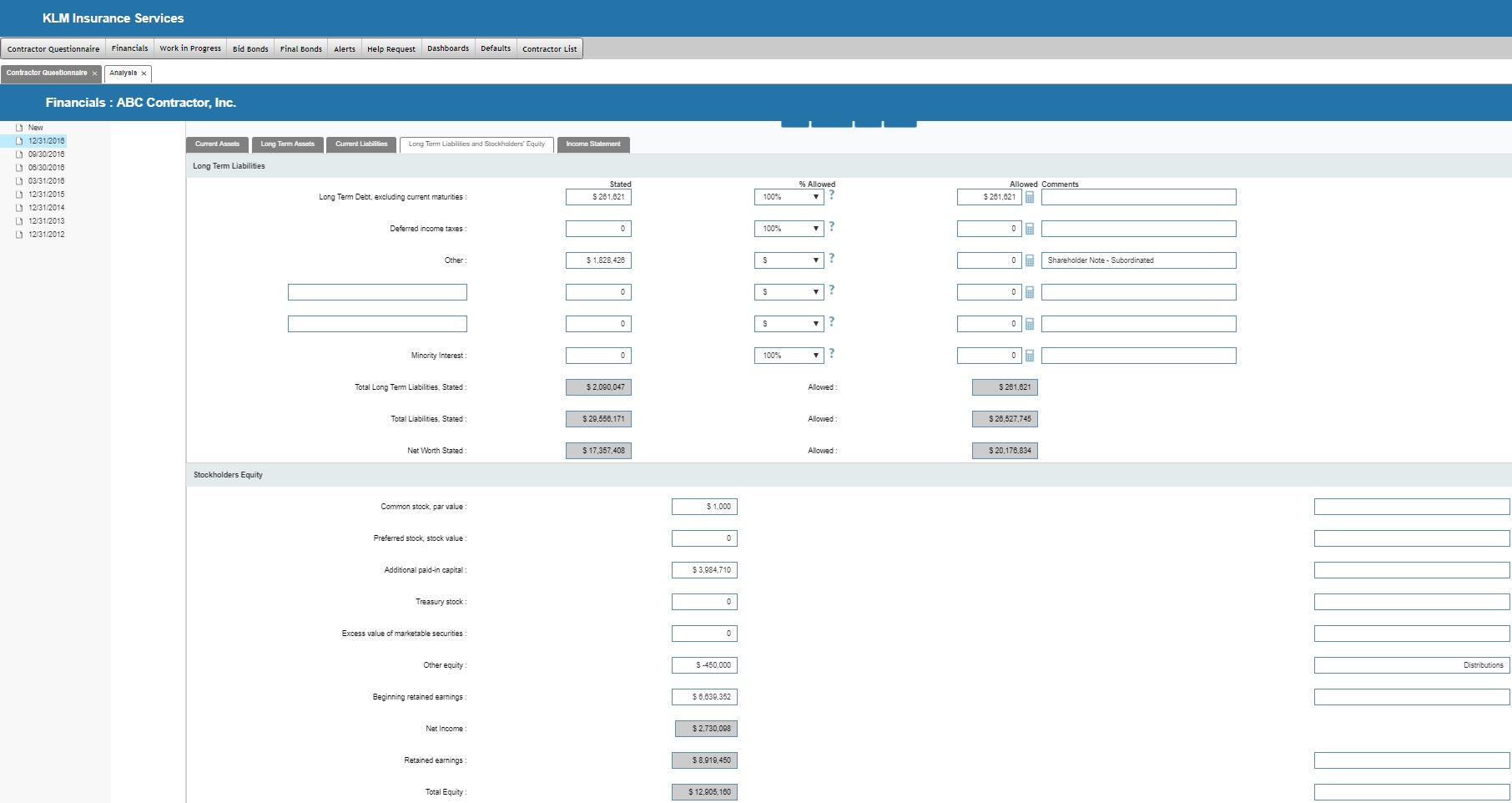Close the Contractor Questionnaire tab
This screenshot has width=1512, height=803.
pos(94,73)
